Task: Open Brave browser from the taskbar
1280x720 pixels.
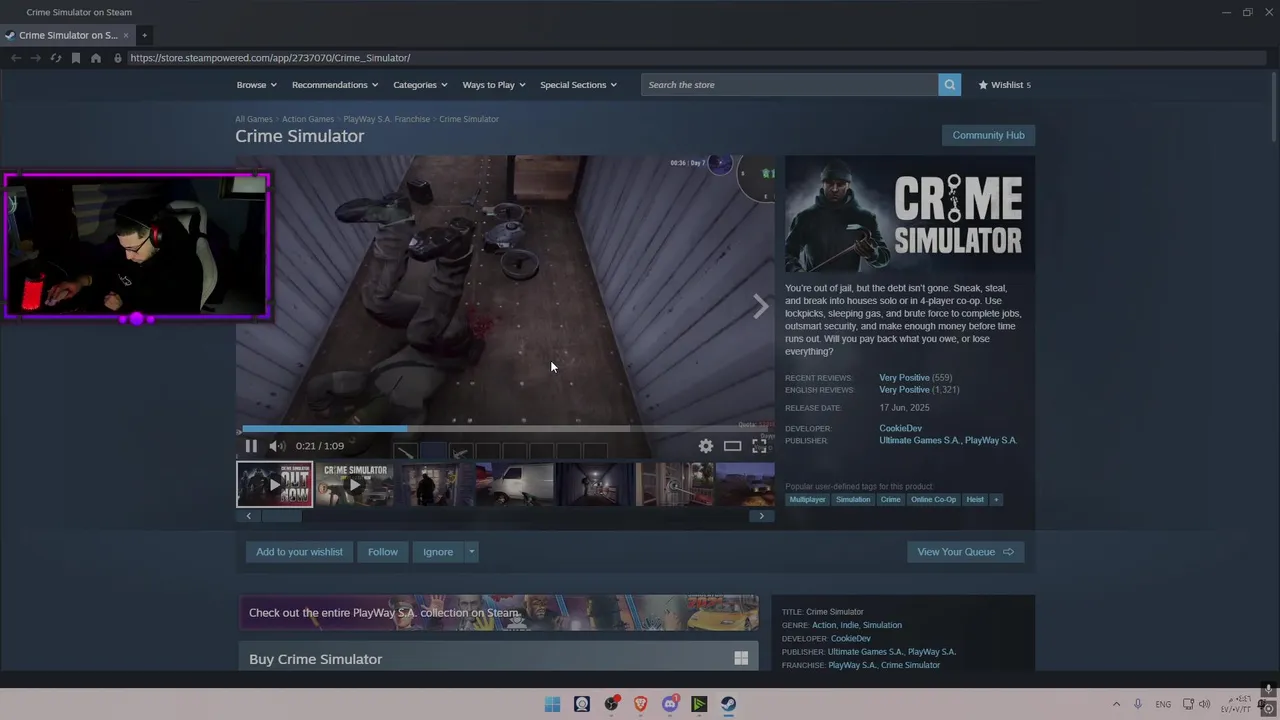Action: (x=640, y=704)
